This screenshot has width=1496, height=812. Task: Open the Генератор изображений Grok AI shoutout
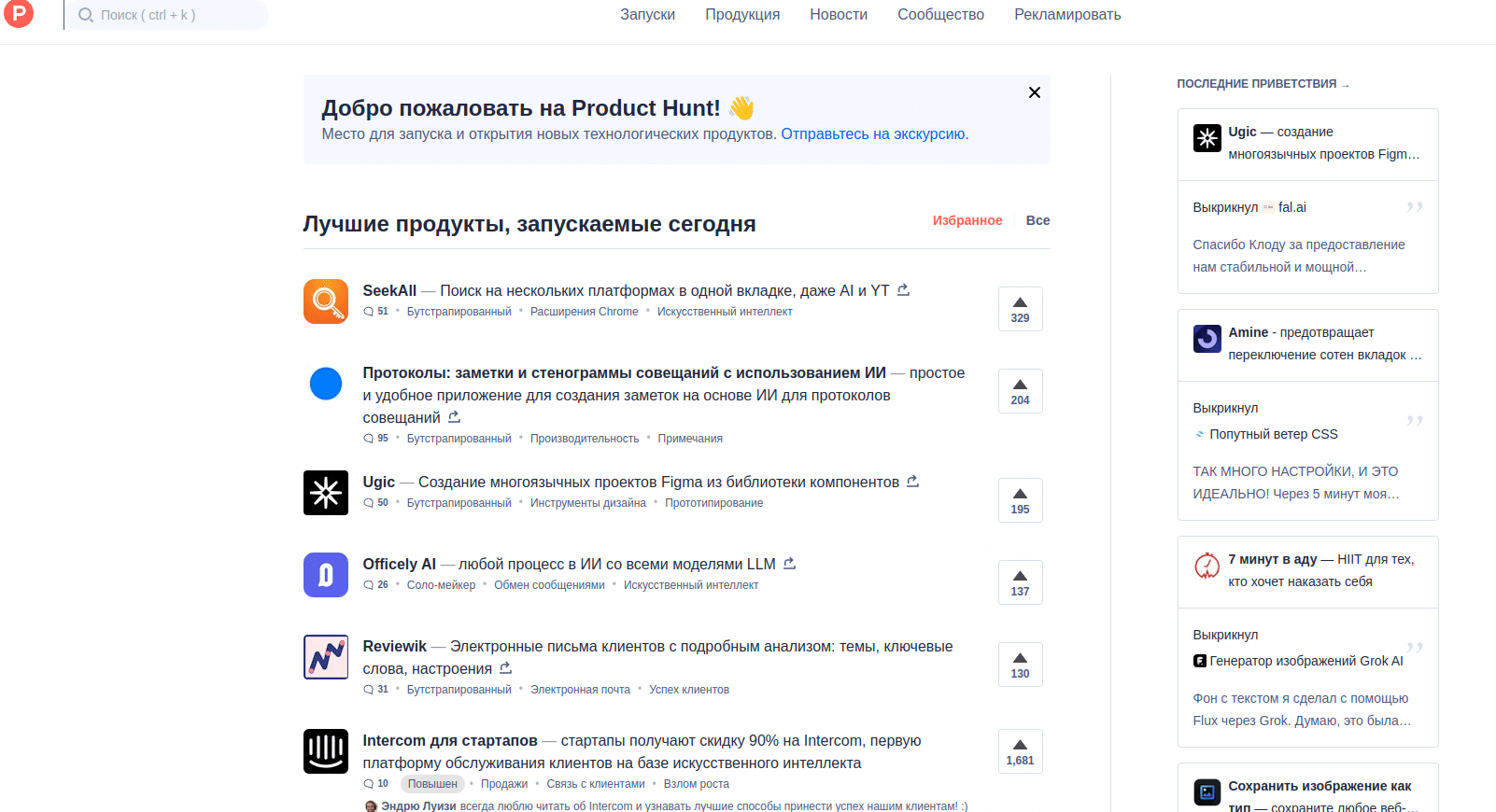[1298, 661]
